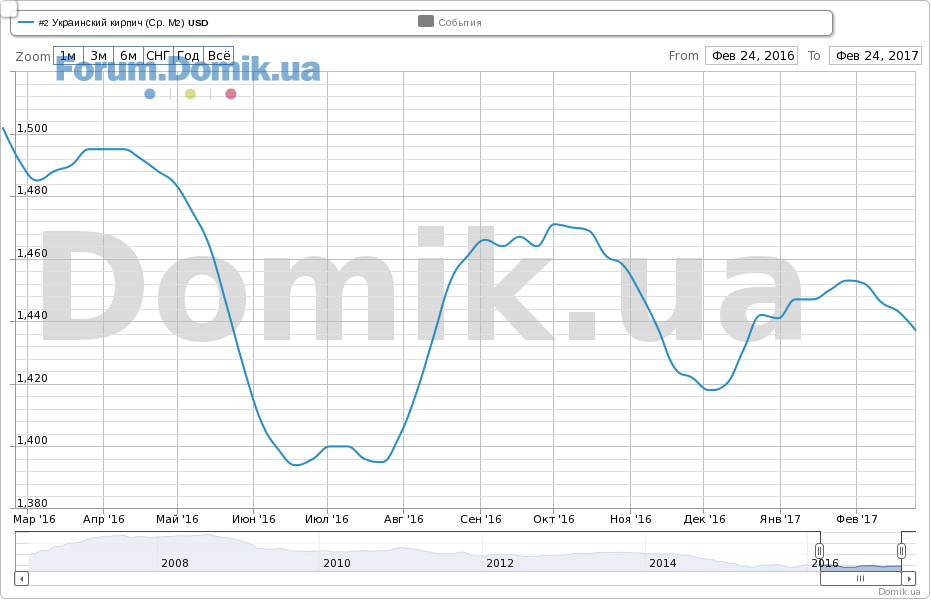Click 2010 in the navigator timeline
The width and height of the screenshot is (931, 600).
tap(337, 563)
